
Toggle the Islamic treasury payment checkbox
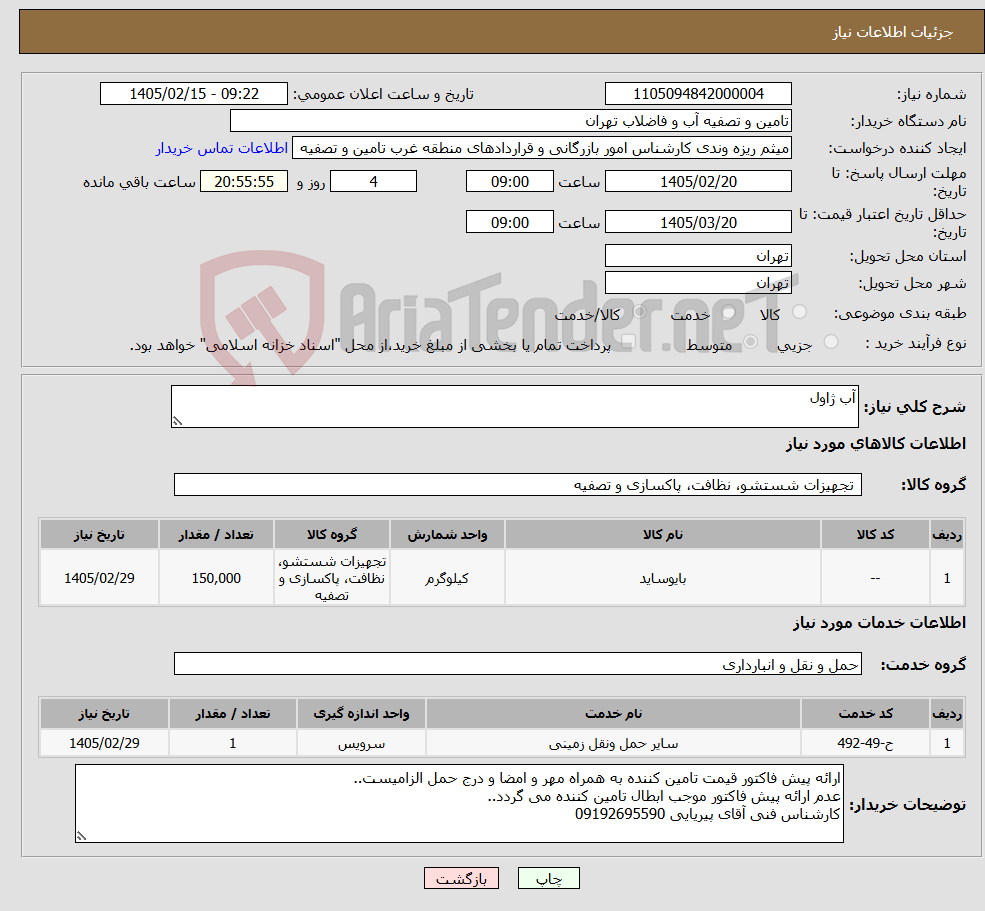[628, 342]
